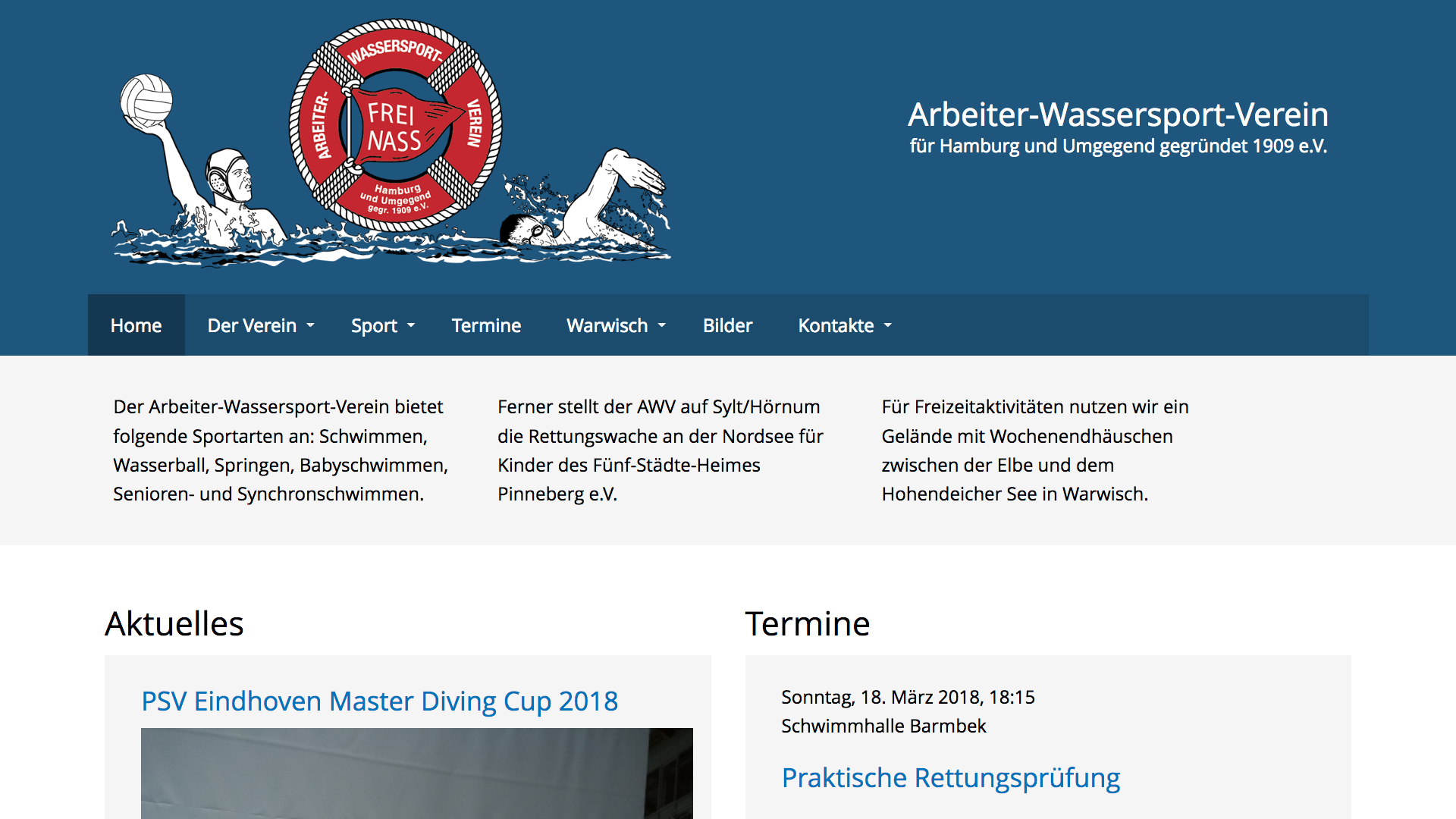
Task: Click the crawl swimmer illustration
Action: pyautogui.click(x=584, y=205)
